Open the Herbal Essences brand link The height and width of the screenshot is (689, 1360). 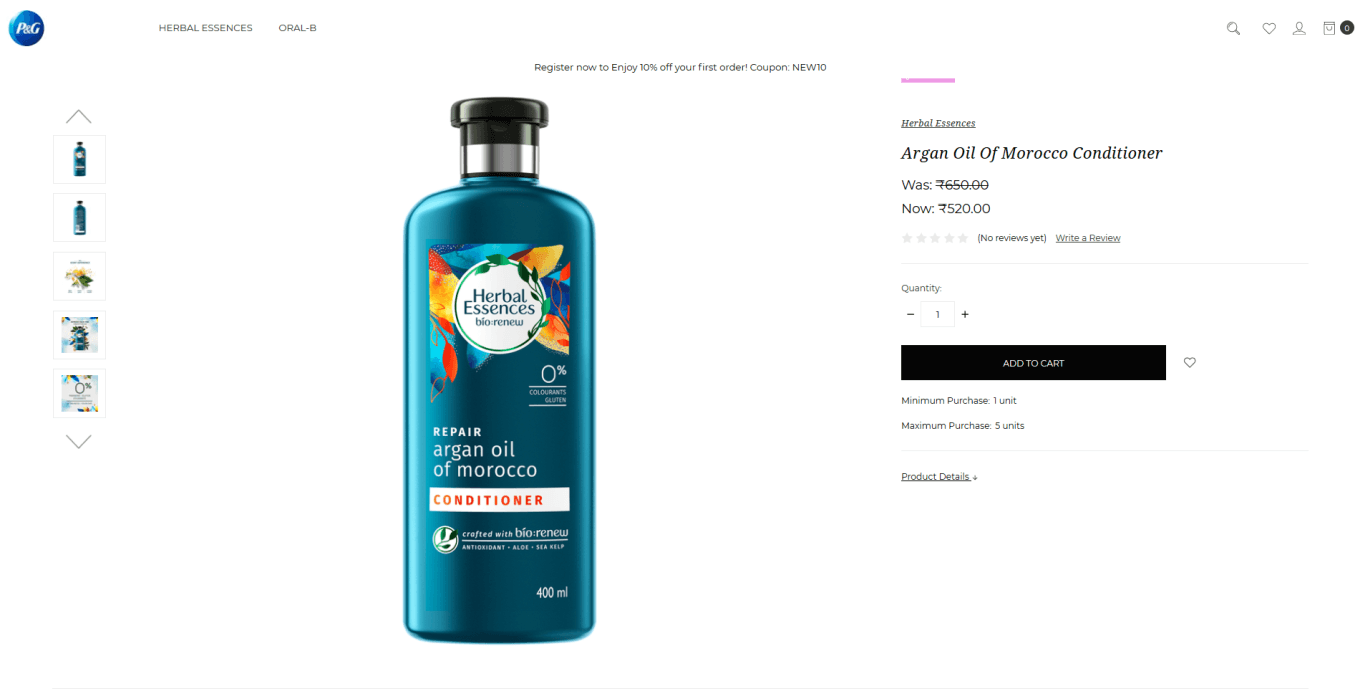pyautogui.click(x=938, y=123)
